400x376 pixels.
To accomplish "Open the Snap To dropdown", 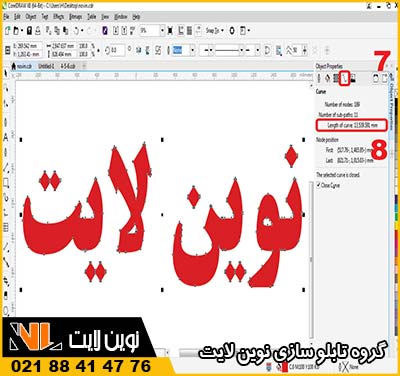I will (x=214, y=31).
